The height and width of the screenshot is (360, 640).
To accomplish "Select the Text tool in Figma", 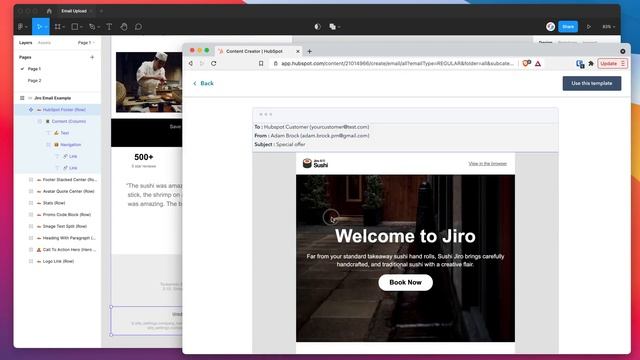I will [109, 27].
